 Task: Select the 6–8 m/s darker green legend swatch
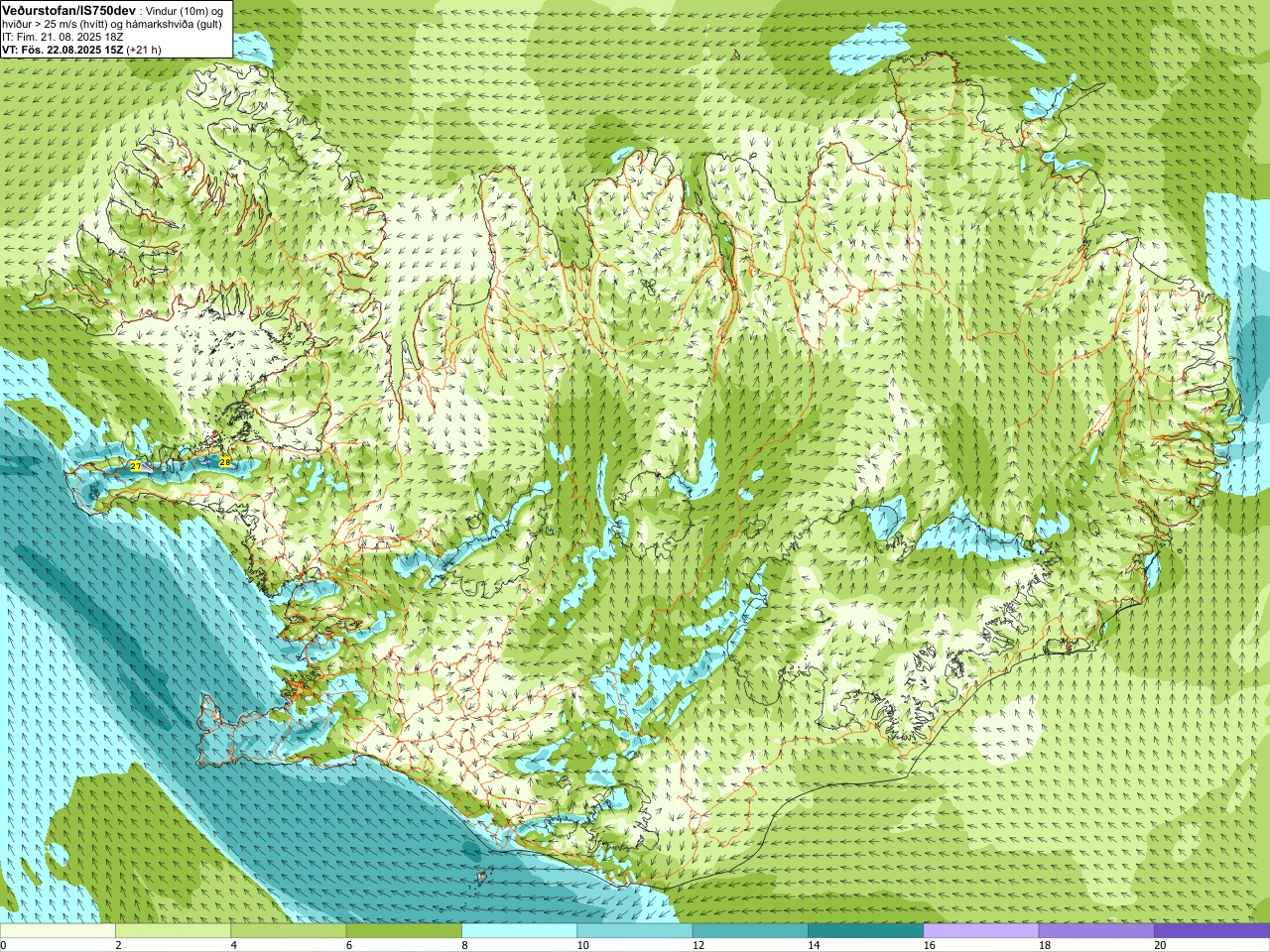(404, 931)
